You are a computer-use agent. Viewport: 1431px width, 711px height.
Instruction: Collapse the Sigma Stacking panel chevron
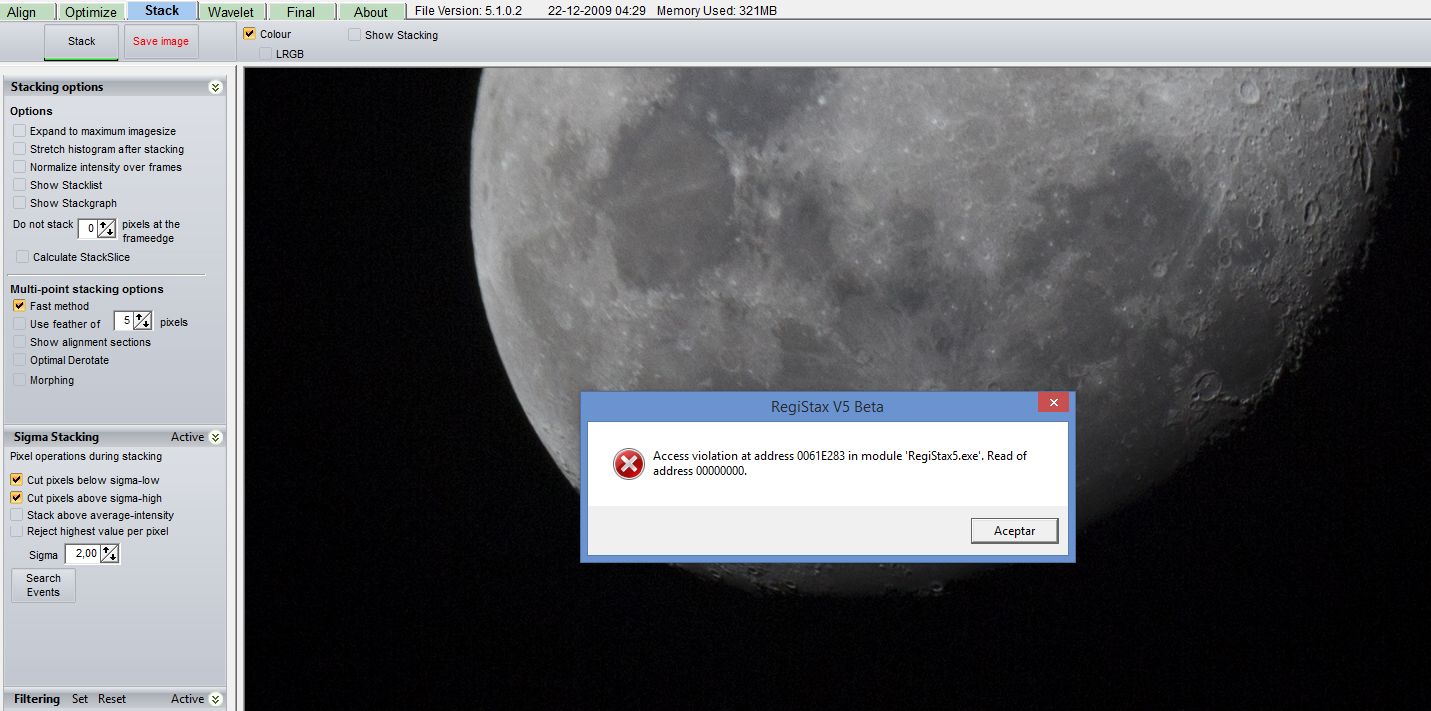click(215, 437)
